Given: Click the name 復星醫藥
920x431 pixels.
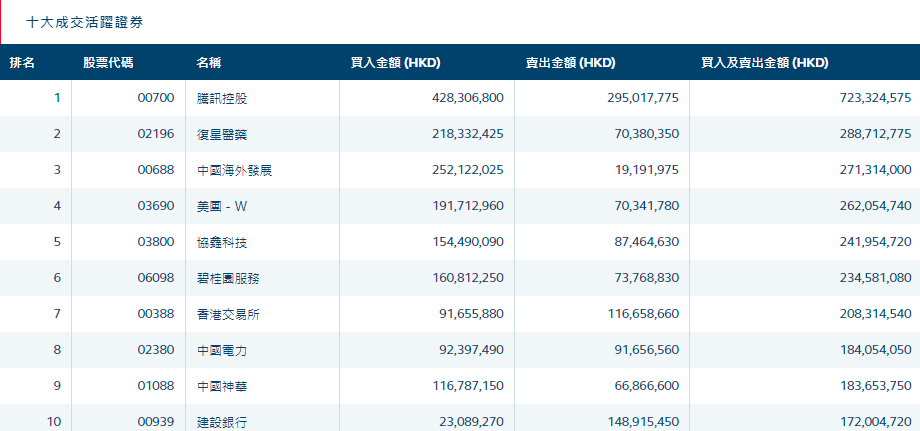Looking at the screenshot, I should (x=222, y=134).
